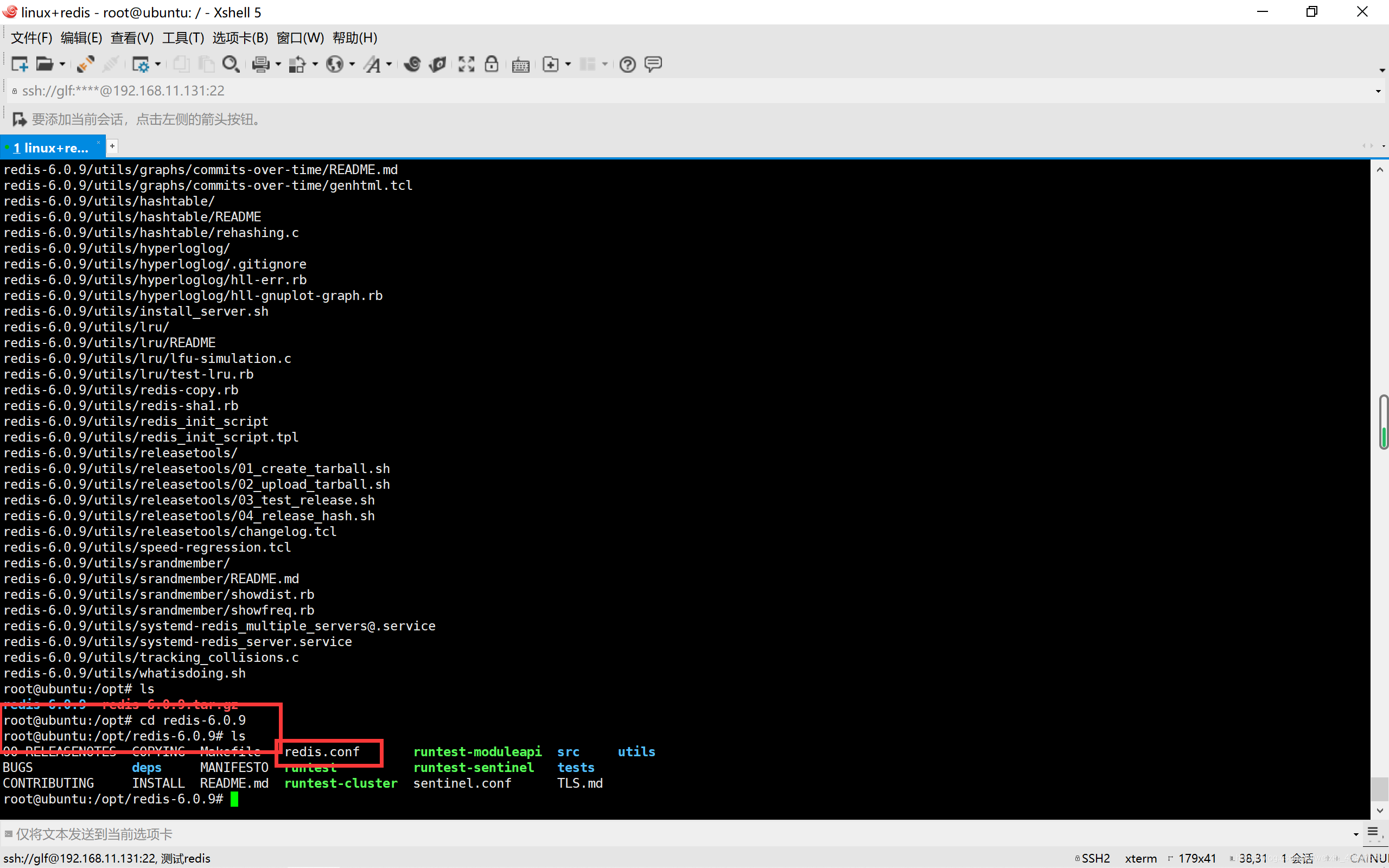Click redis.conf in the ls output
1389x868 pixels.
click(x=322, y=751)
